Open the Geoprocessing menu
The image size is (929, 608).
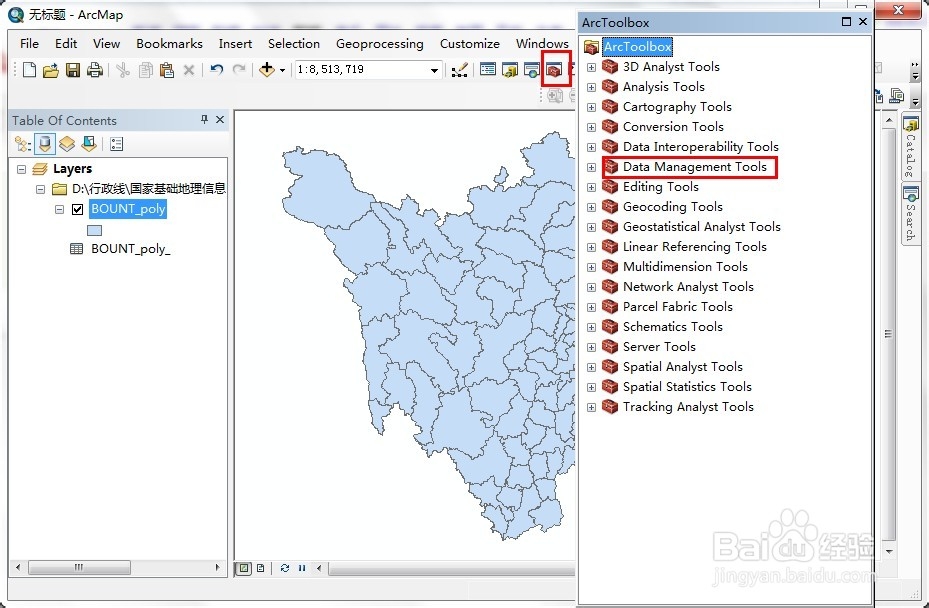tap(379, 44)
